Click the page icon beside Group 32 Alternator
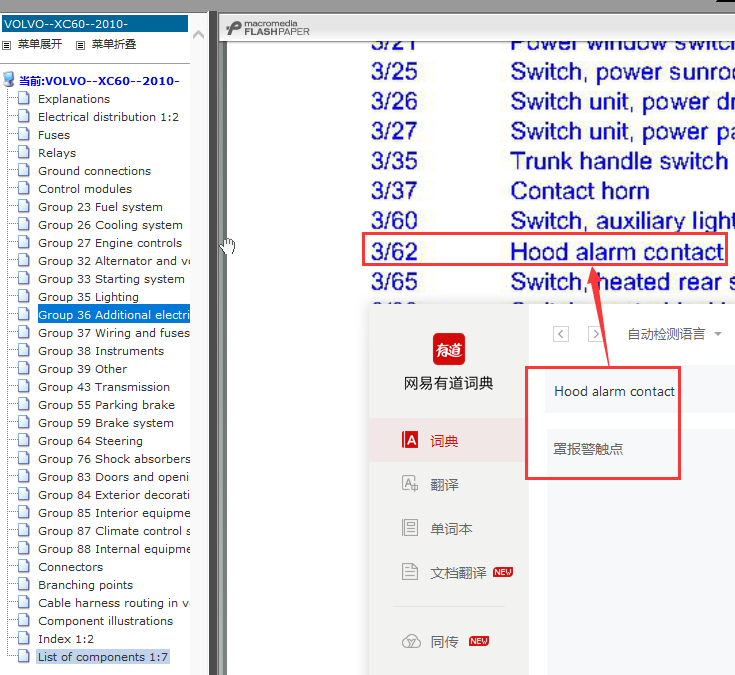735x675 pixels. (x=23, y=260)
